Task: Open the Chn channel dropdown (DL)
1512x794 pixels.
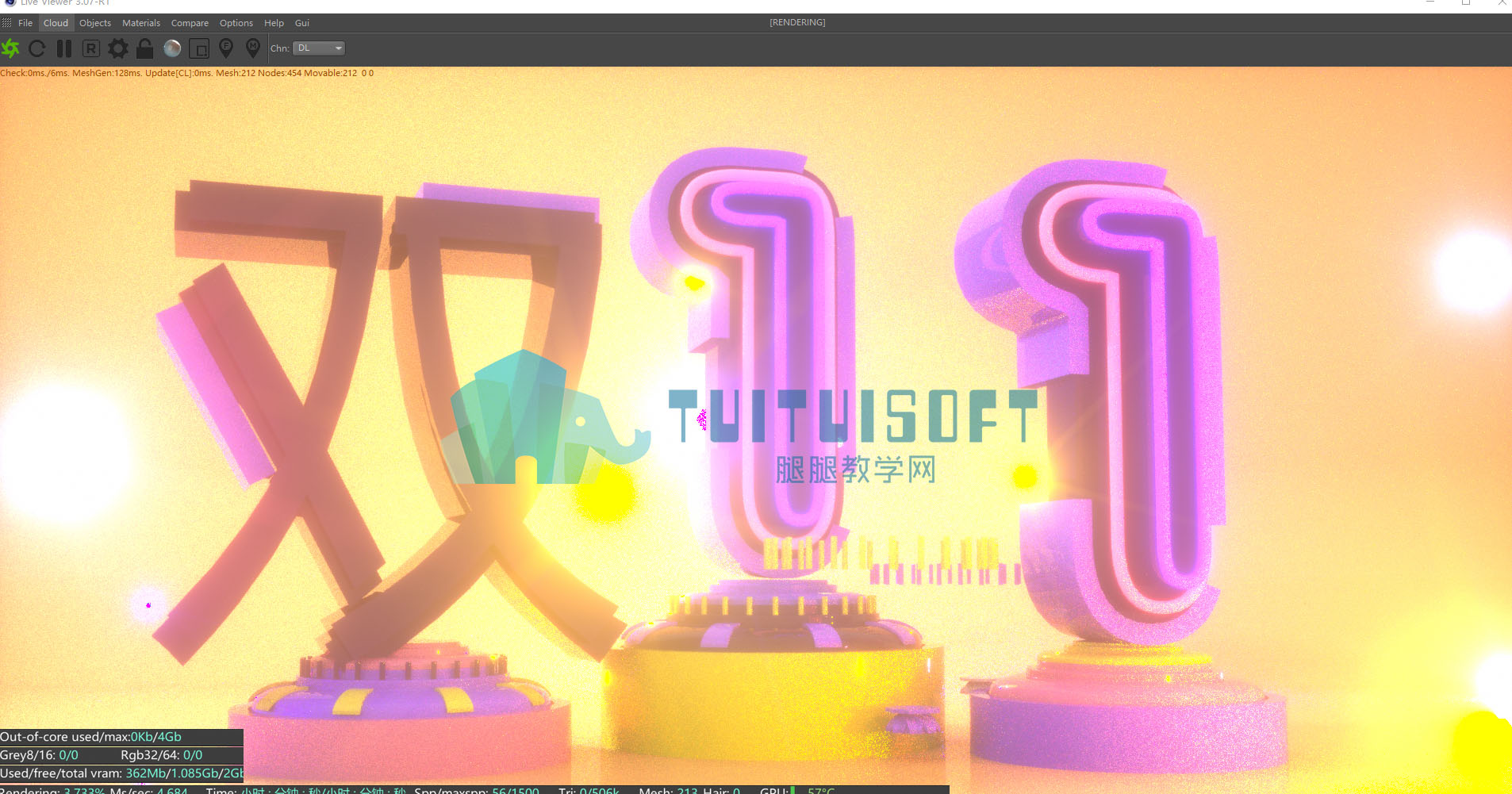Action: (319, 48)
